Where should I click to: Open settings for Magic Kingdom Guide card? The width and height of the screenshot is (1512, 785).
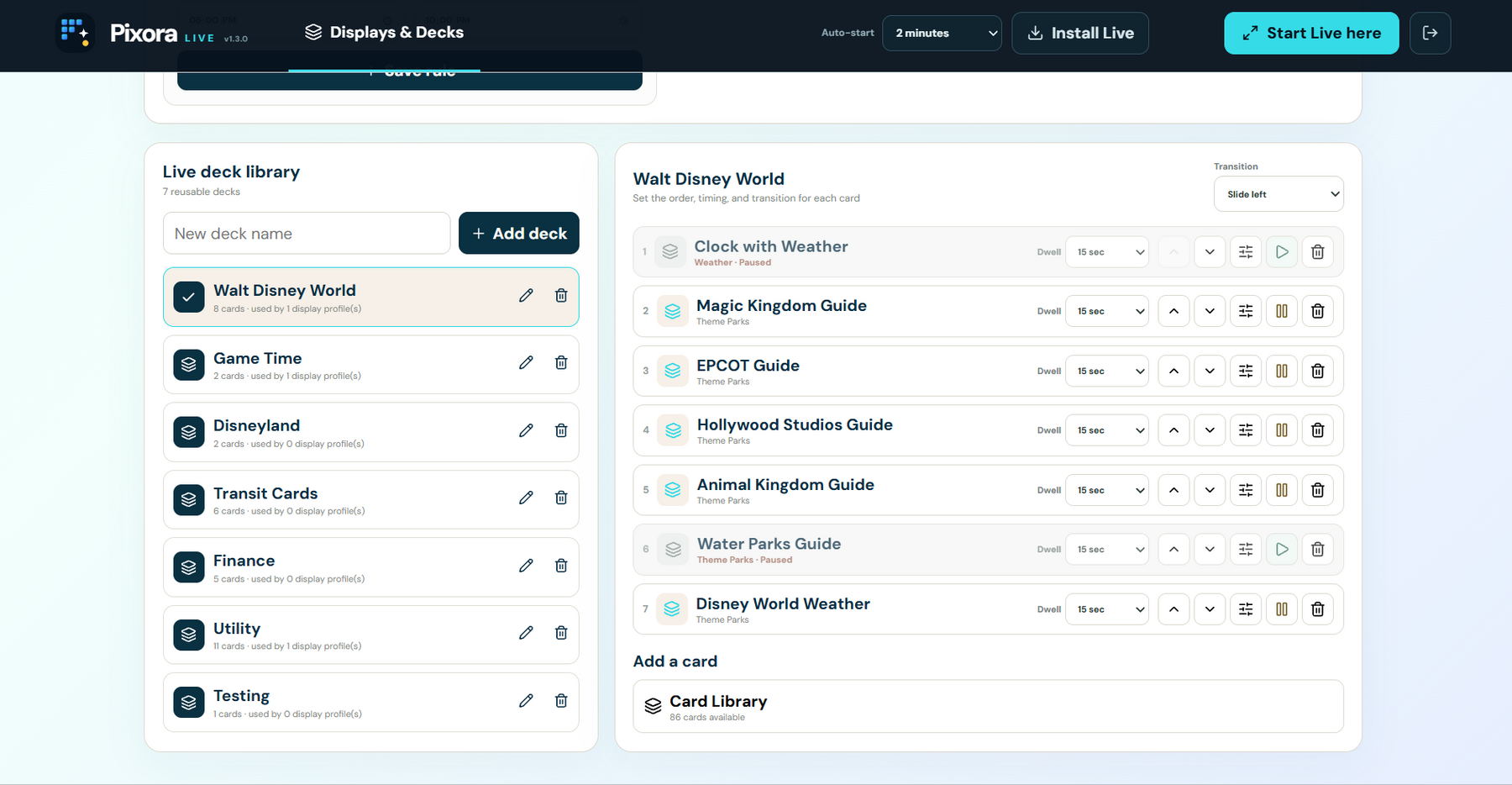pyautogui.click(x=1246, y=311)
